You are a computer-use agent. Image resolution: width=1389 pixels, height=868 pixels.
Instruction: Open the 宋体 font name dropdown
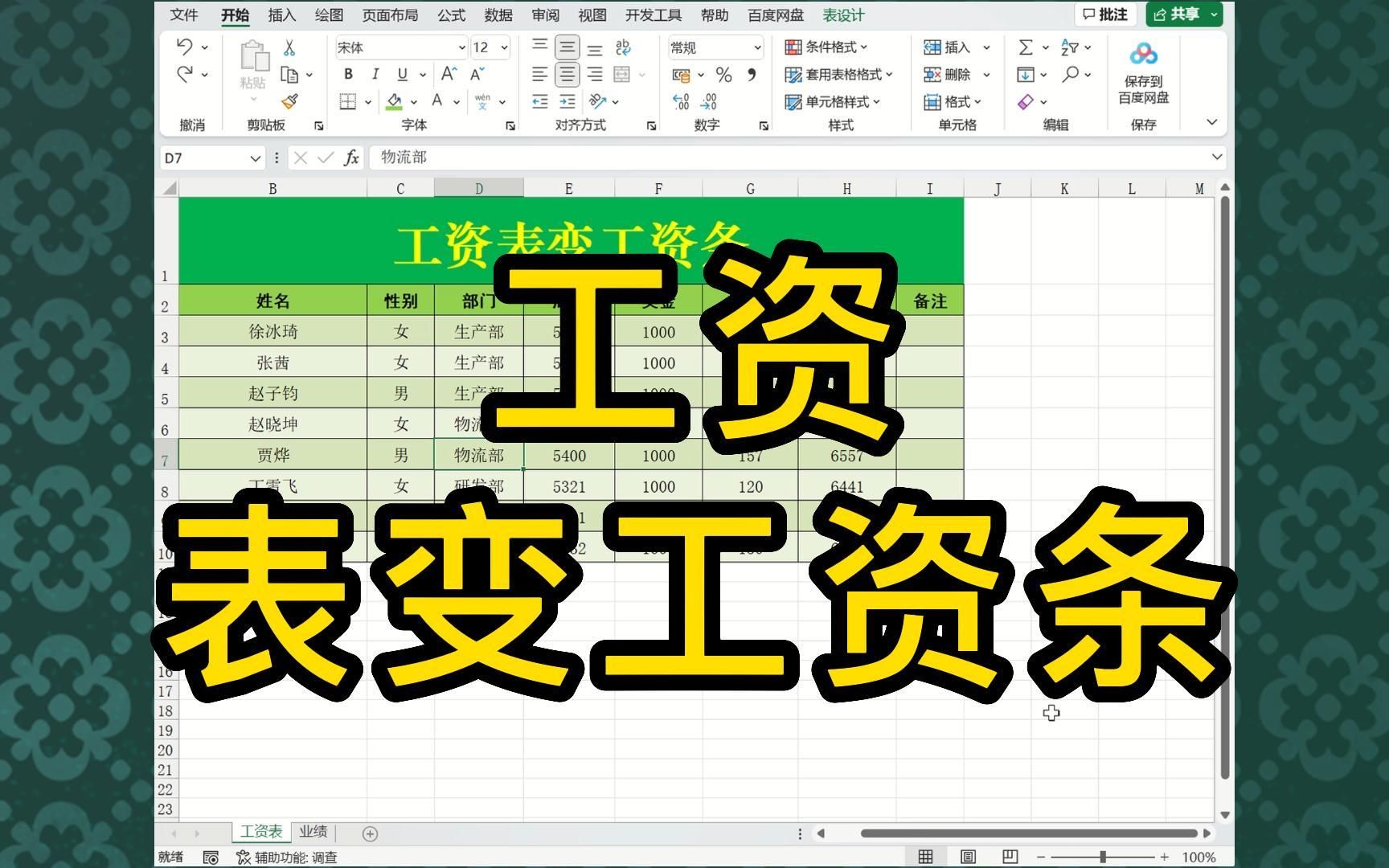[461, 47]
